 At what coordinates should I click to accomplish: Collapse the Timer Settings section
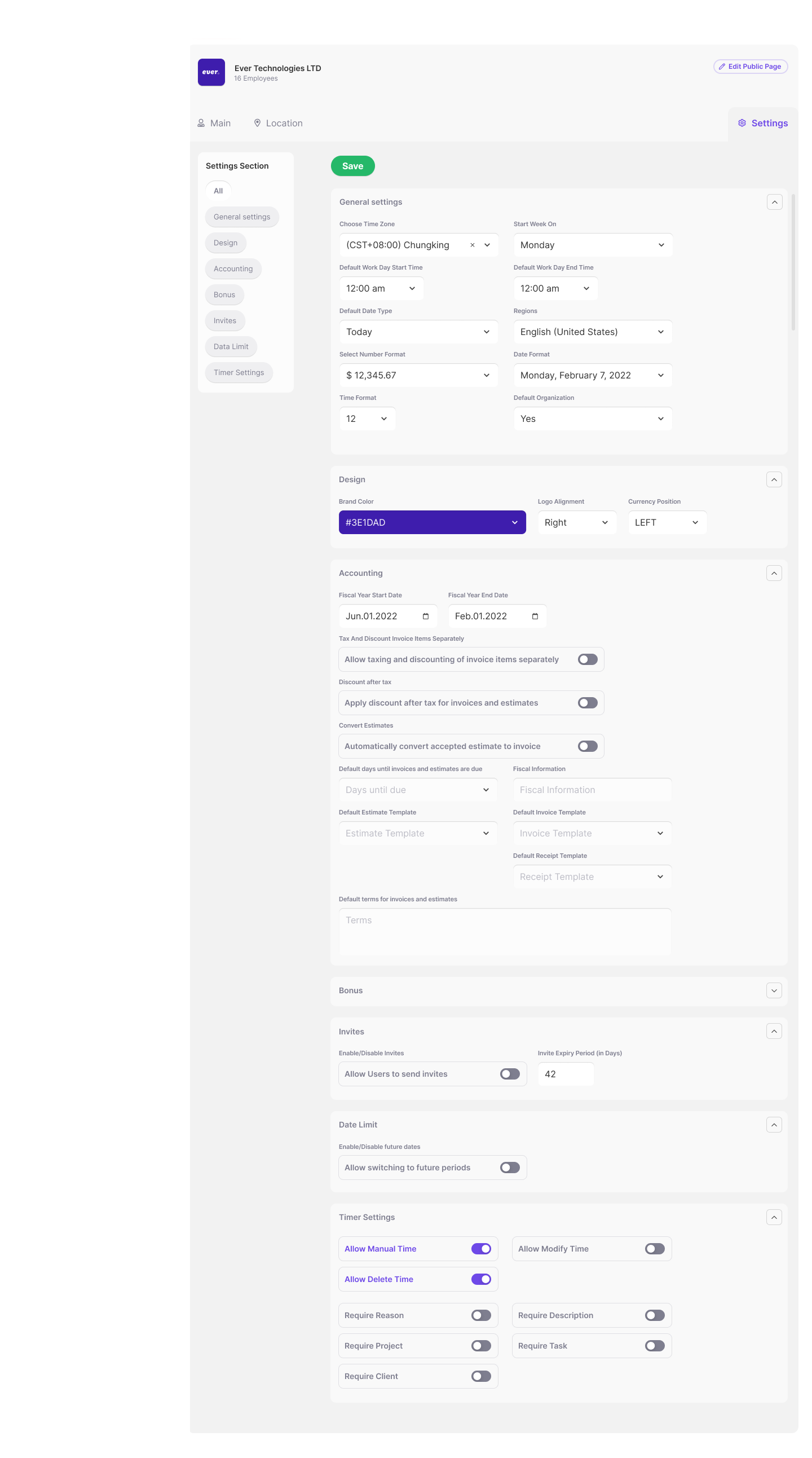774,1217
